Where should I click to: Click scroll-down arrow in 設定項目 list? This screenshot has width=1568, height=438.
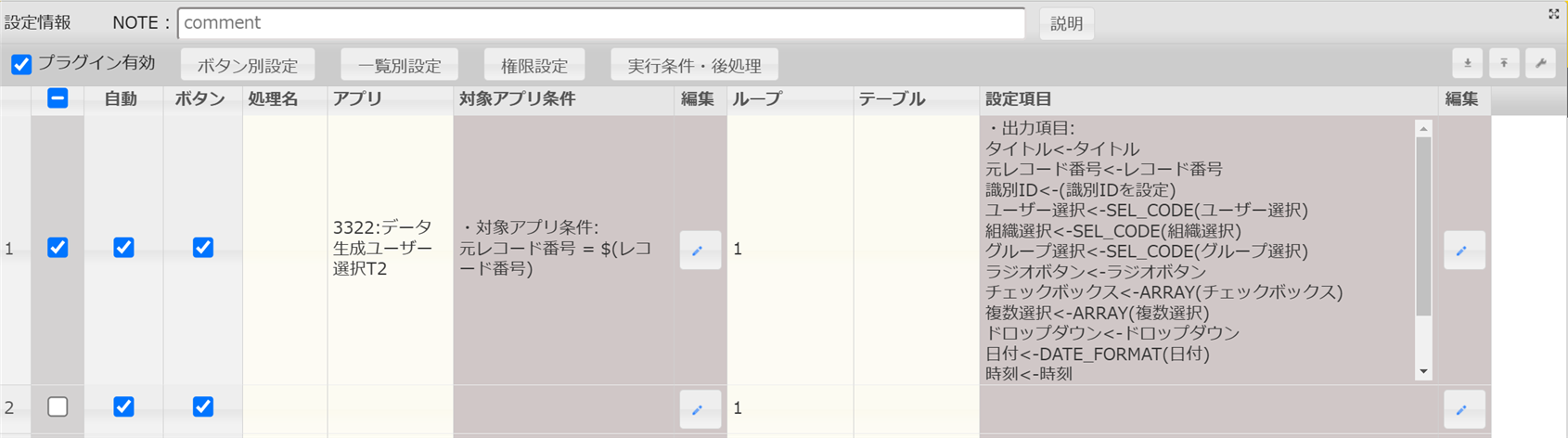pos(1423,372)
